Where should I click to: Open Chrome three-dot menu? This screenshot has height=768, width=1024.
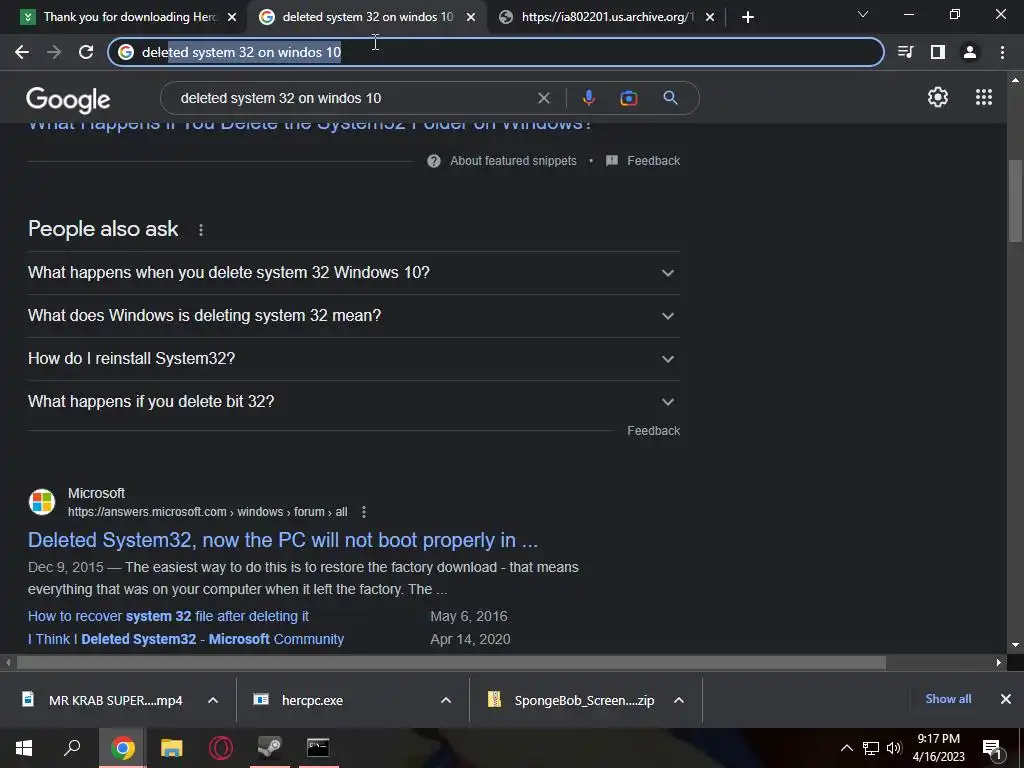point(1002,52)
